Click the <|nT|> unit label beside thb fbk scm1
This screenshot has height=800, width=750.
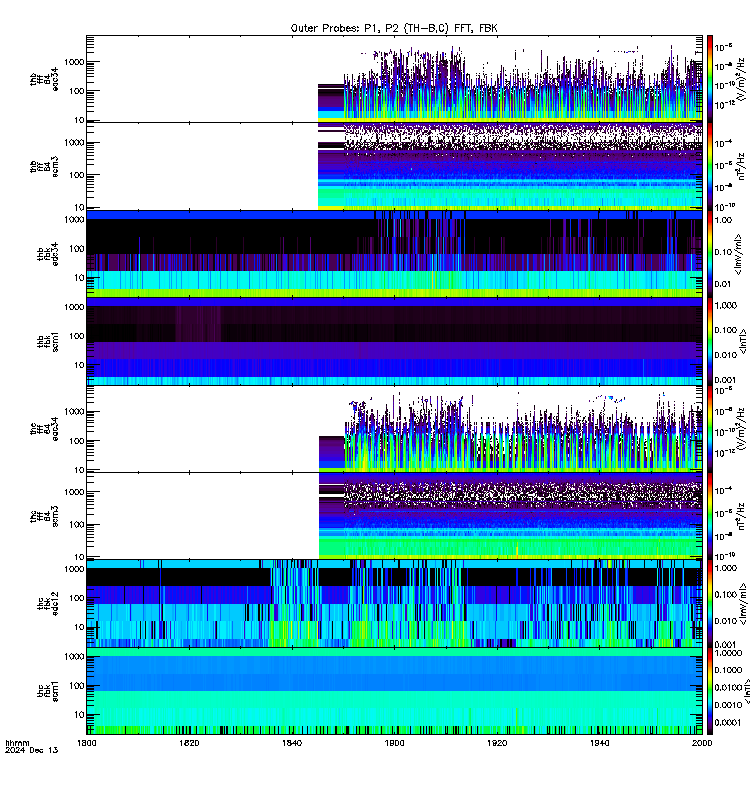point(743,341)
